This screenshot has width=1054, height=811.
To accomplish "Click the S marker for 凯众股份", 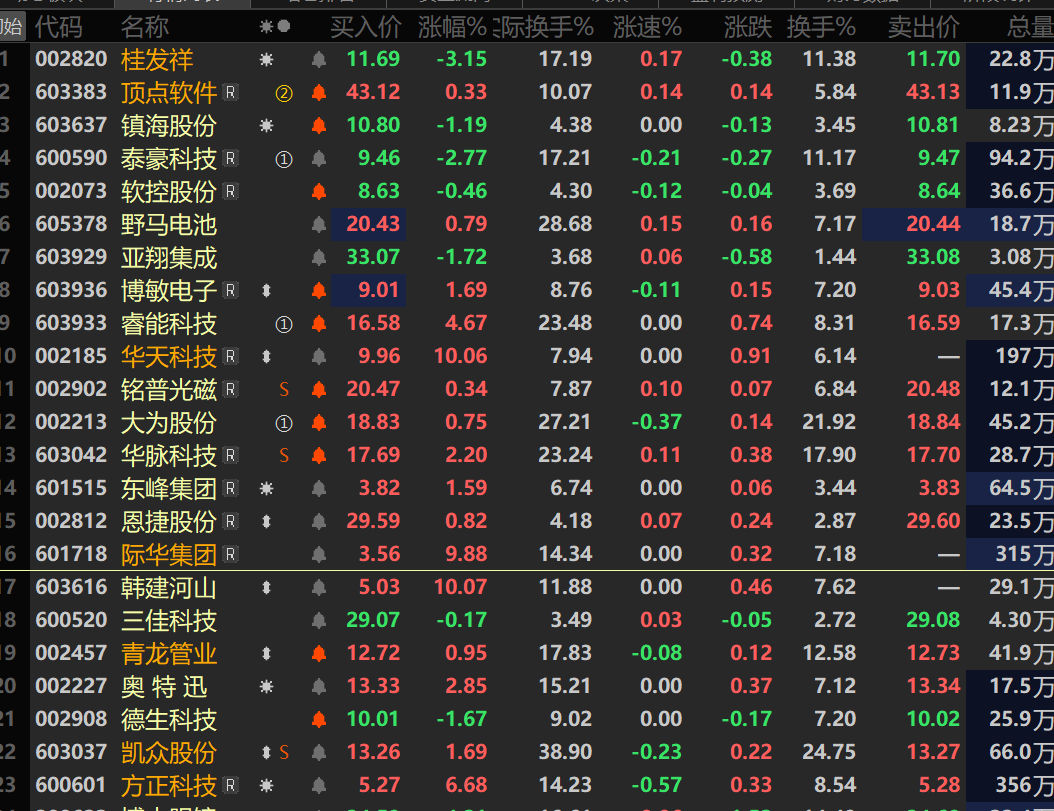I will tap(284, 752).
